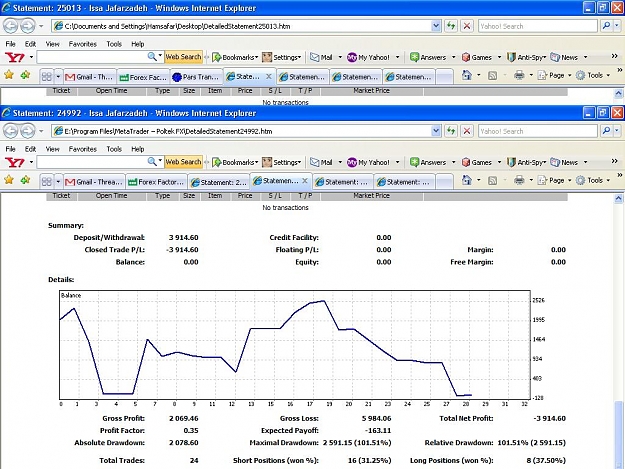
Task: Close active State tab in 25013 window
Action: [269, 76]
